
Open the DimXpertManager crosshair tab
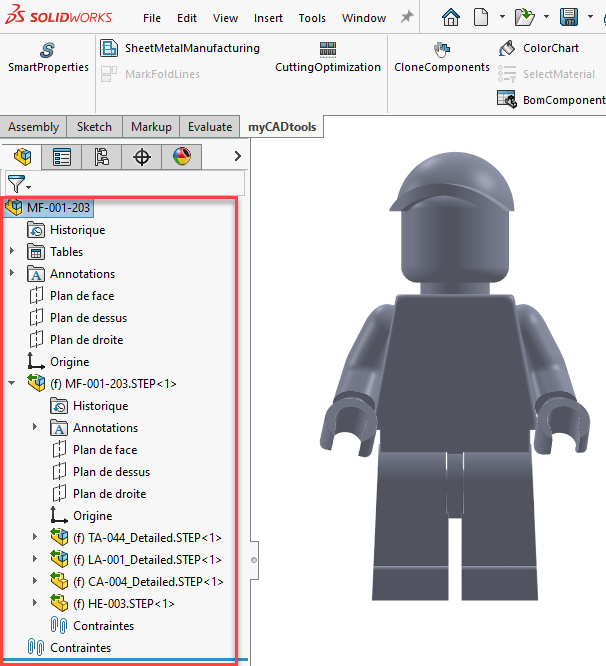(x=141, y=157)
